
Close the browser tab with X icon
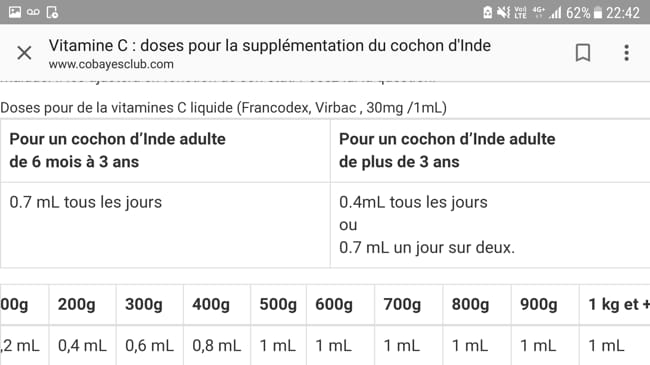click(24, 53)
